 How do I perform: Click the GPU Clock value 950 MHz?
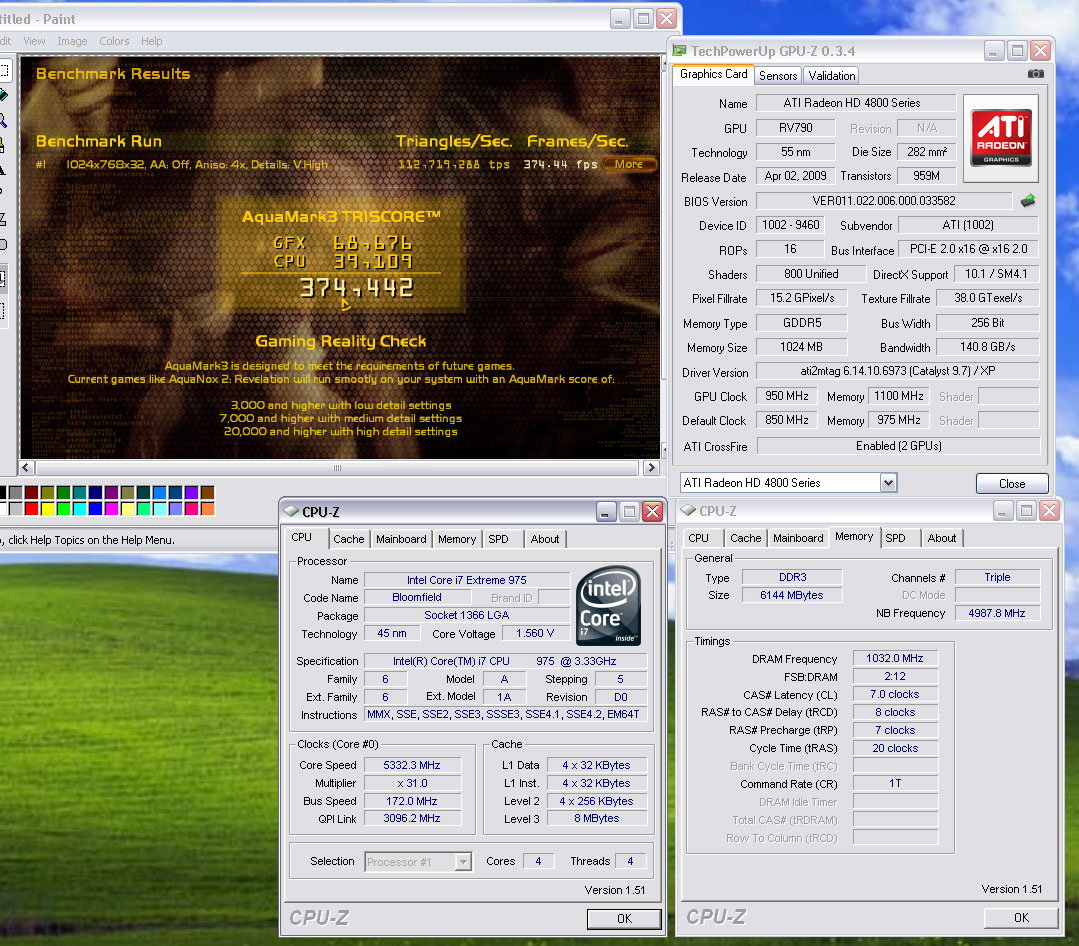coord(787,396)
